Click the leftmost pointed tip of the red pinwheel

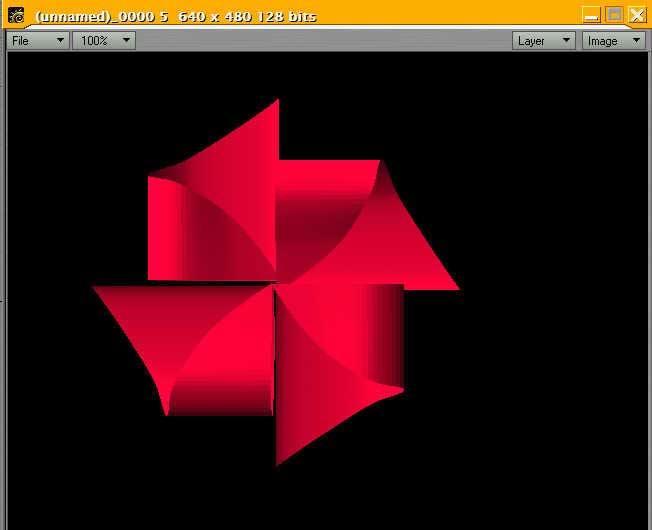tap(94, 288)
